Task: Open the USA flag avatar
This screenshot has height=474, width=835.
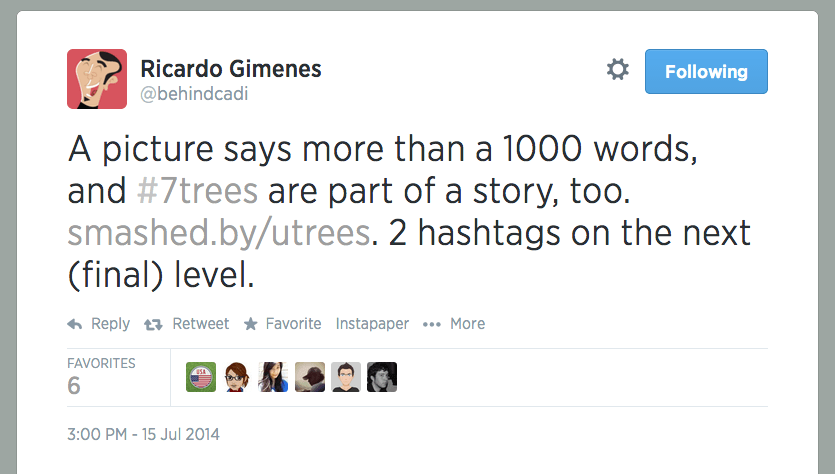Action: [201, 377]
